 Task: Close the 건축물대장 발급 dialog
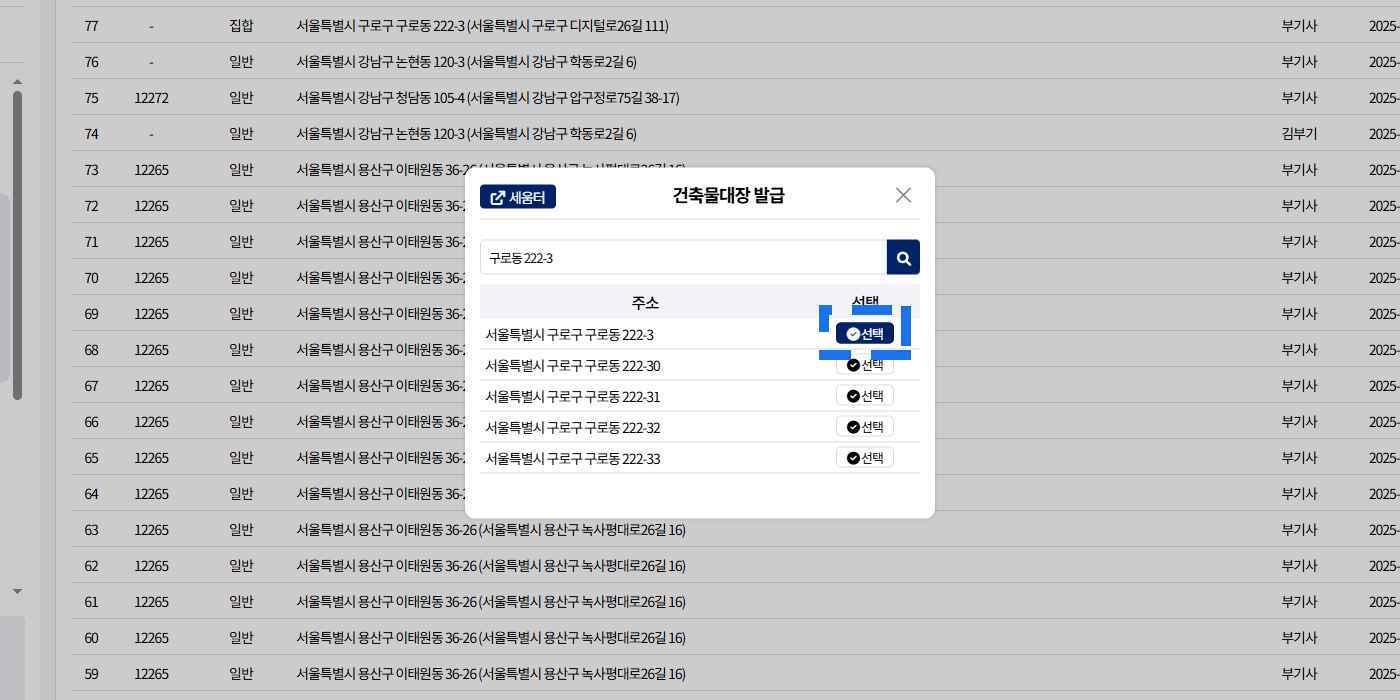click(903, 196)
